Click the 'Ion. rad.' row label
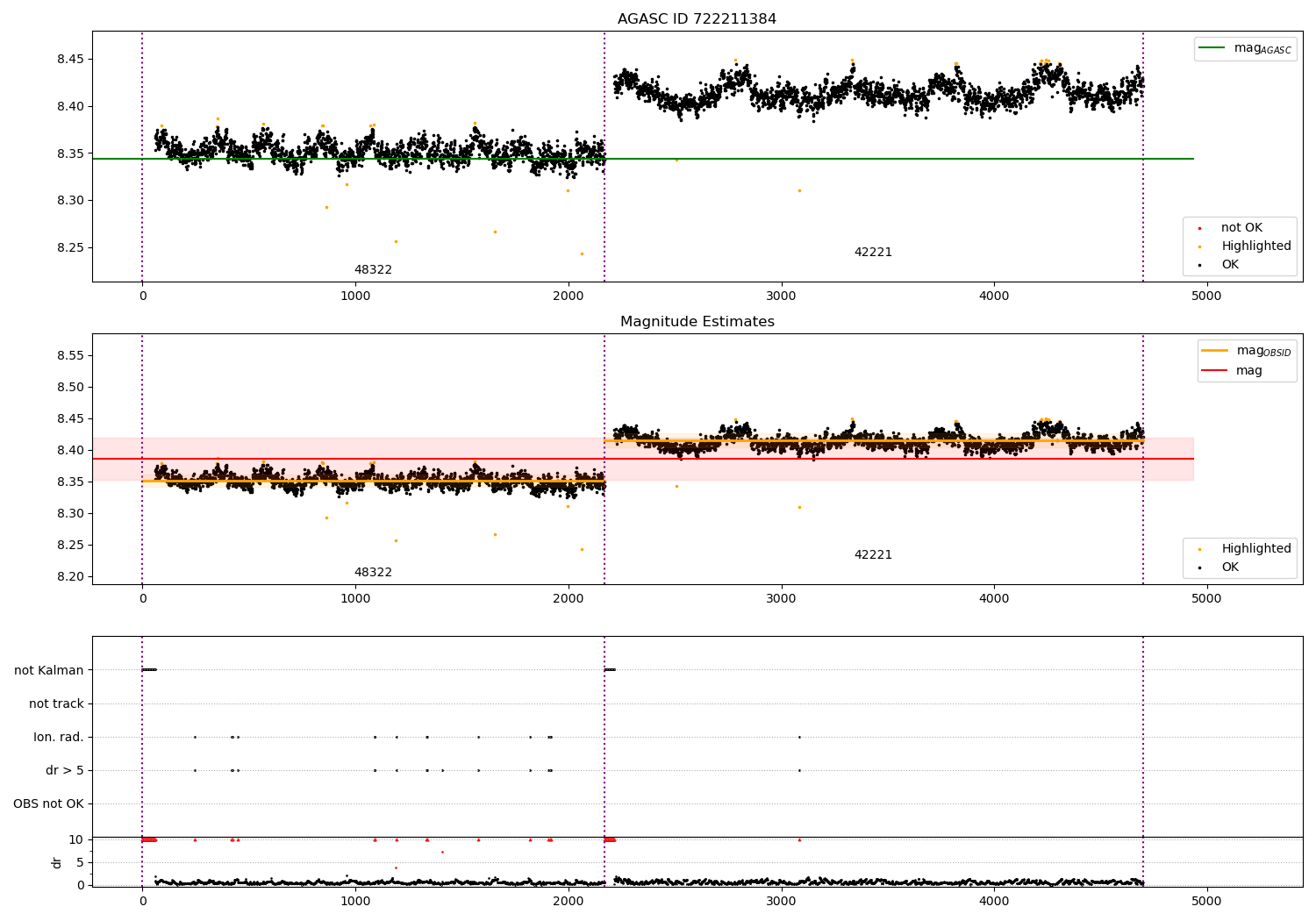 click(59, 737)
